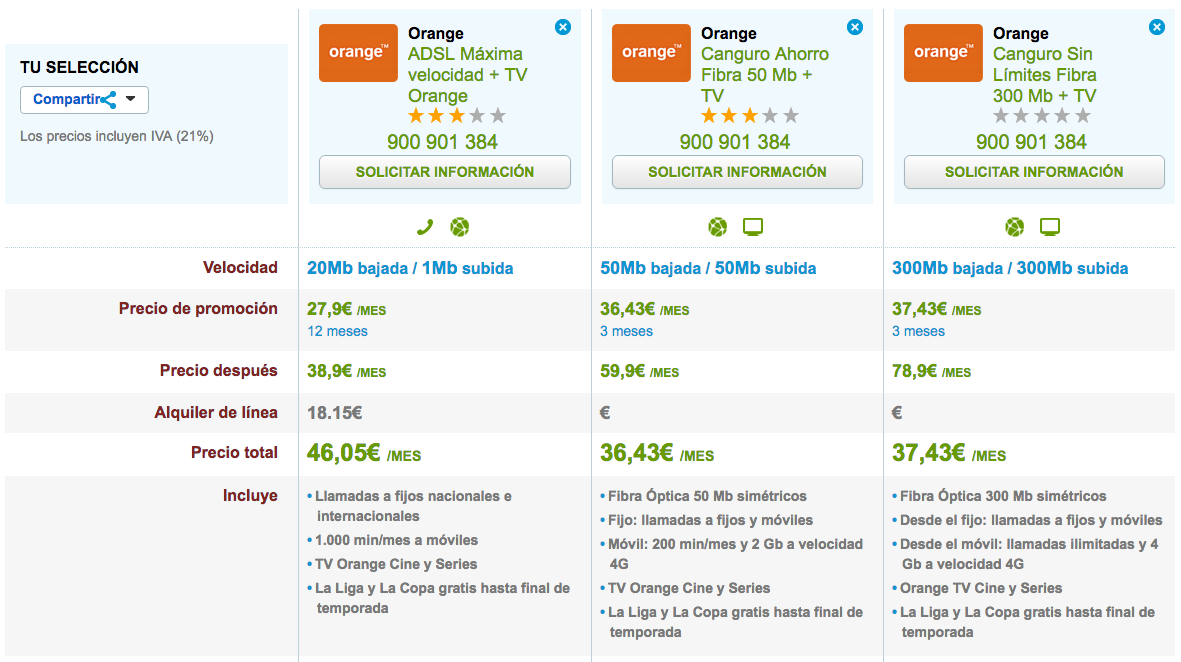
Task: Click Velocidad row label
Action: (x=240, y=267)
